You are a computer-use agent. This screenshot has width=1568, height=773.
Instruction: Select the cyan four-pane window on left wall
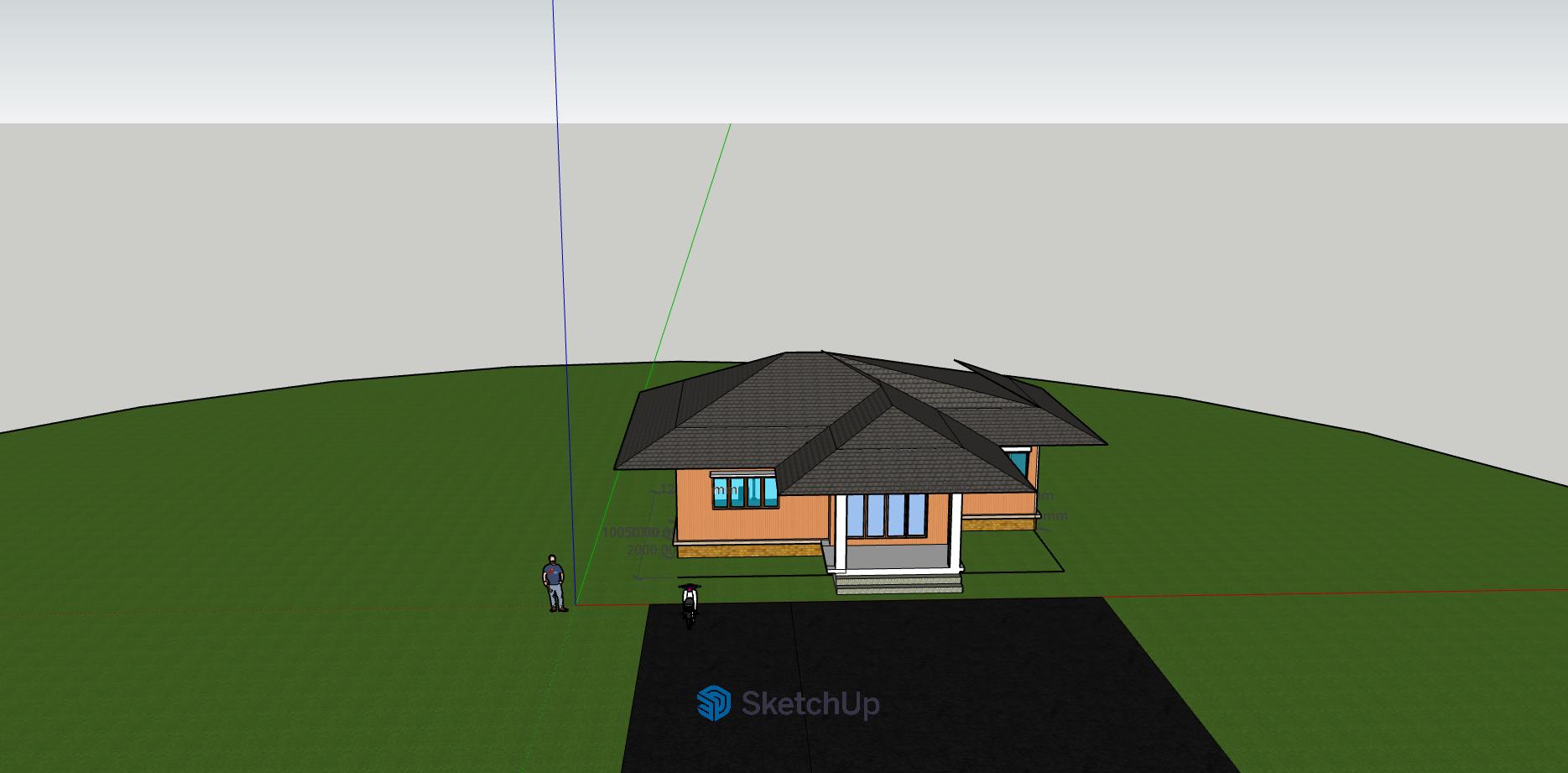coord(745,494)
